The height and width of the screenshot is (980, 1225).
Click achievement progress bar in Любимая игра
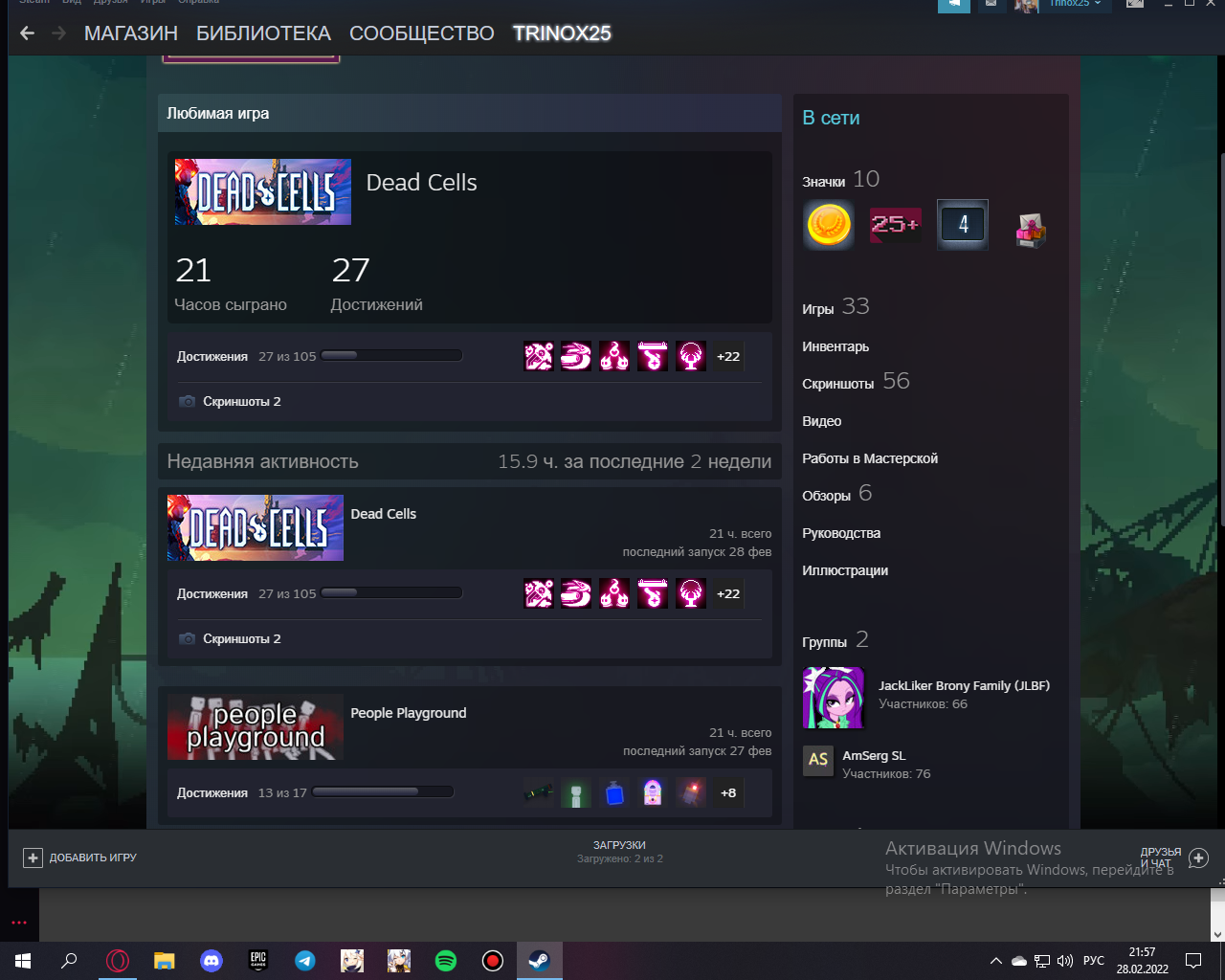click(391, 355)
